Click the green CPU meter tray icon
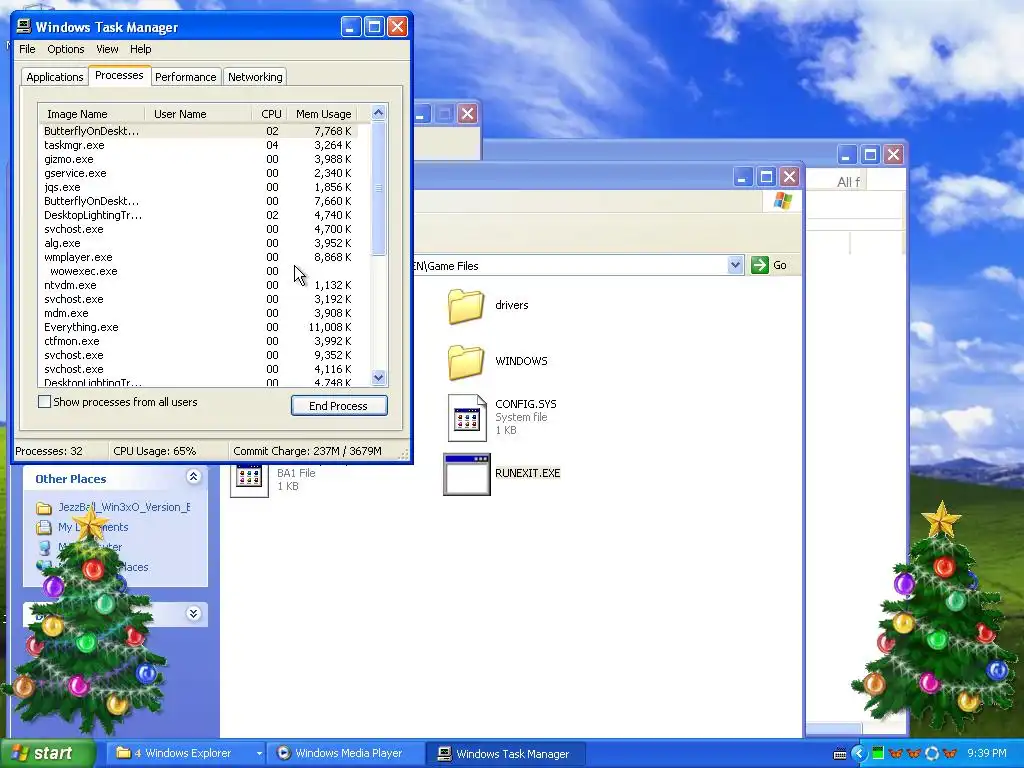The image size is (1024, 768). pyautogui.click(x=878, y=754)
